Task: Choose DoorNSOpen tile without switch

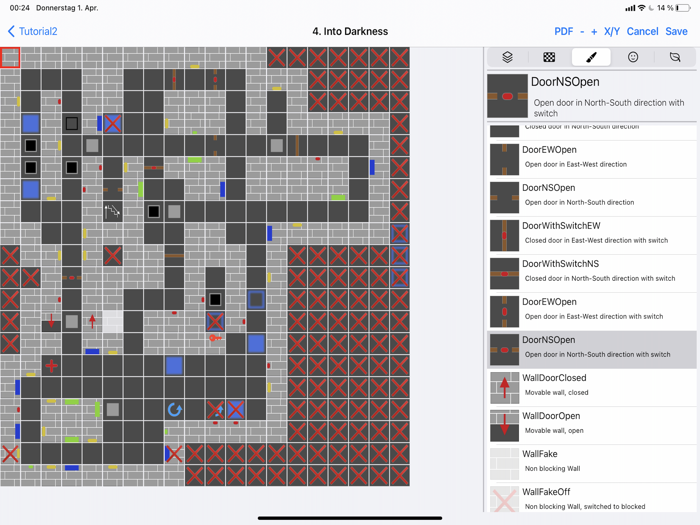Action: click(x=592, y=197)
